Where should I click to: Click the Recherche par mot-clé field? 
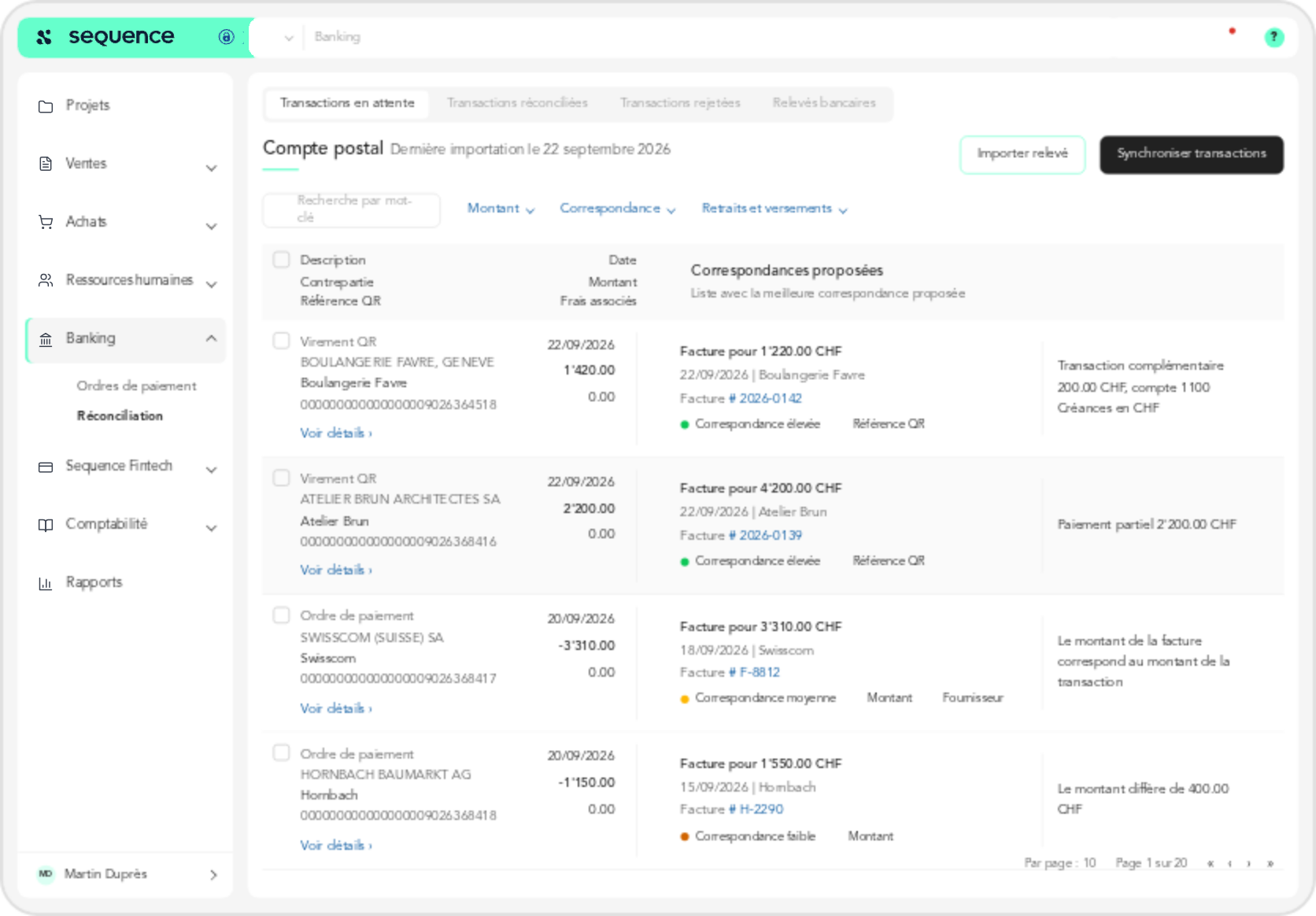(x=351, y=209)
